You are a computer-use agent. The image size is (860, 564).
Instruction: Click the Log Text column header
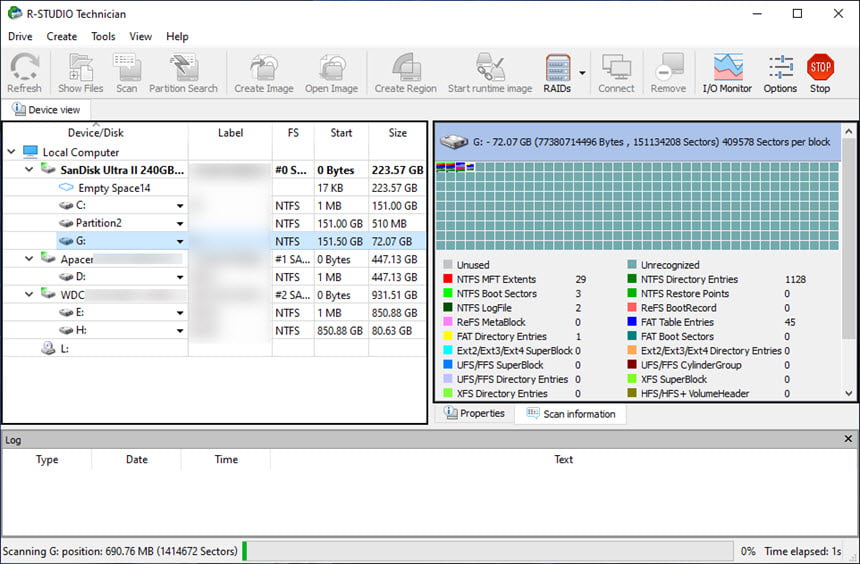click(563, 459)
